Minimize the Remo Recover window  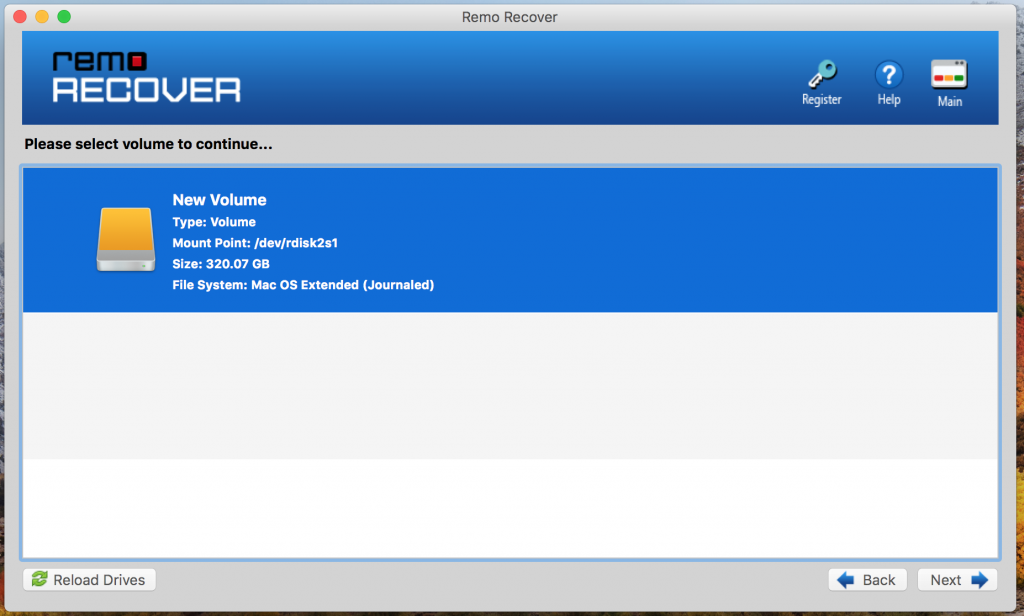coord(42,16)
